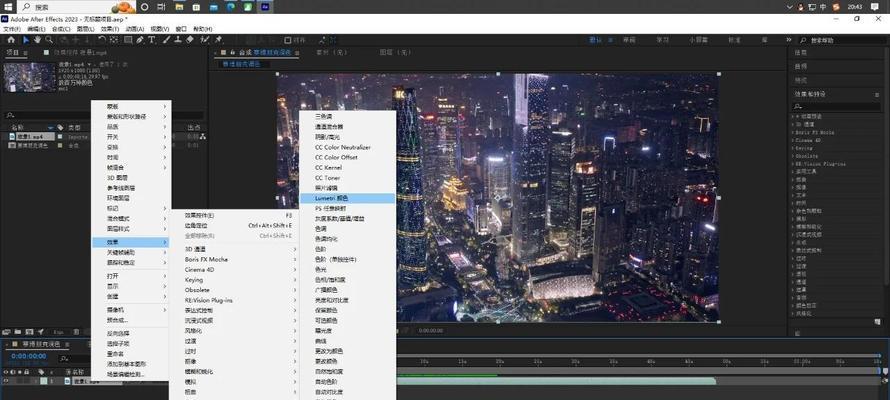The height and width of the screenshot is (400, 890).
Task: Expand Keying in Effects & Presets panel
Action: tap(793, 148)
